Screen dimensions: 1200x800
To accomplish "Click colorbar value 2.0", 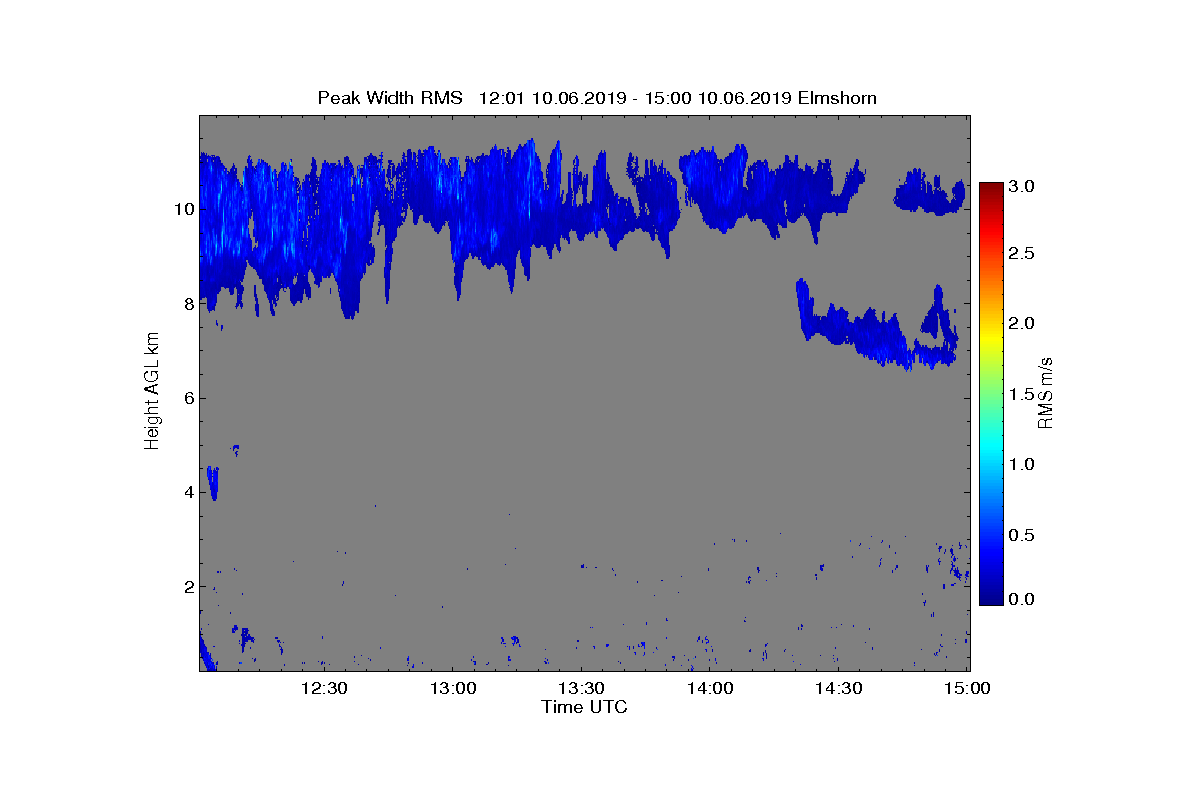I will click(1022, 323).
